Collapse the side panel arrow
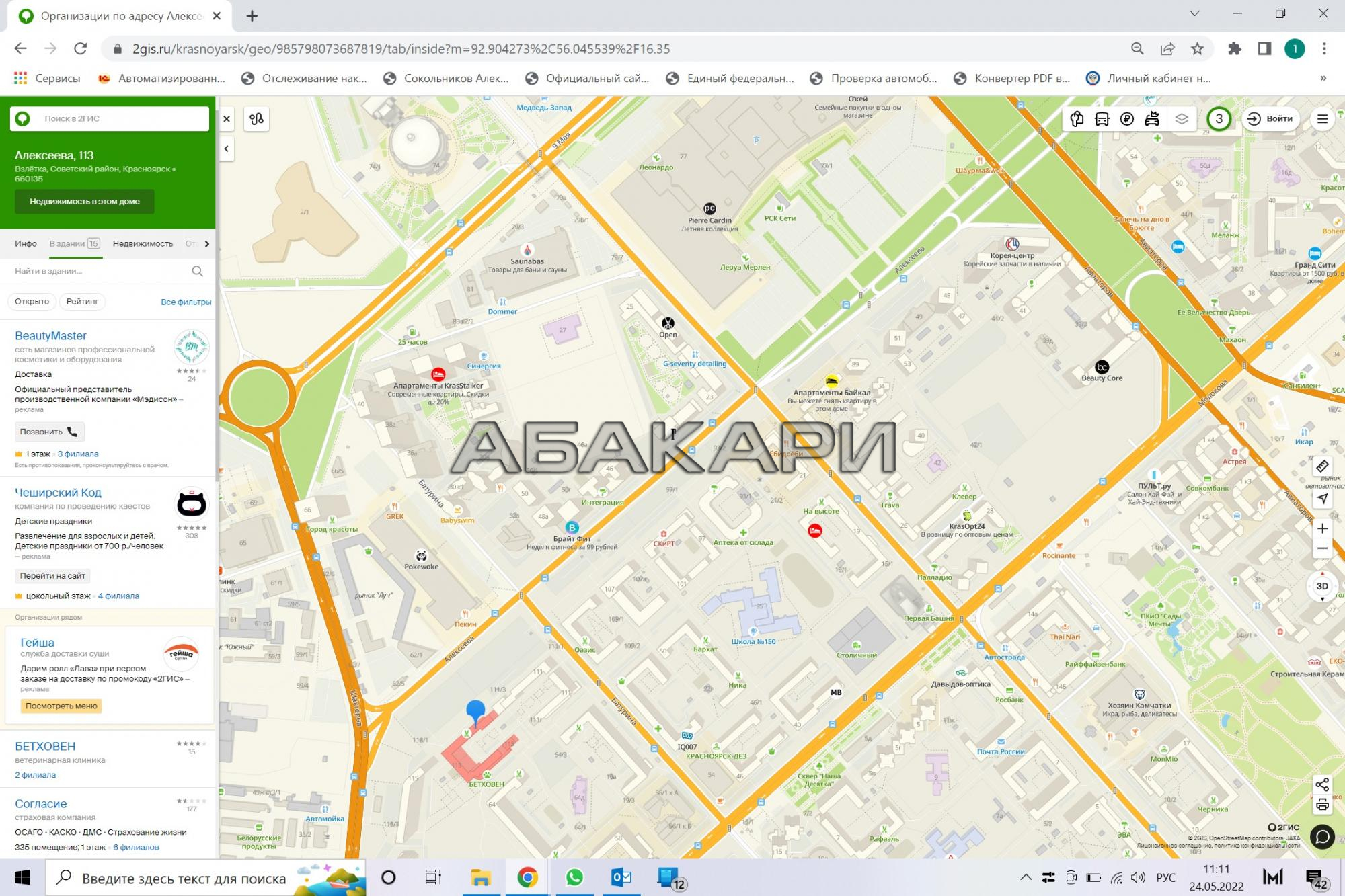Viewport: 1345px width, 896px height. coord(227,149)
